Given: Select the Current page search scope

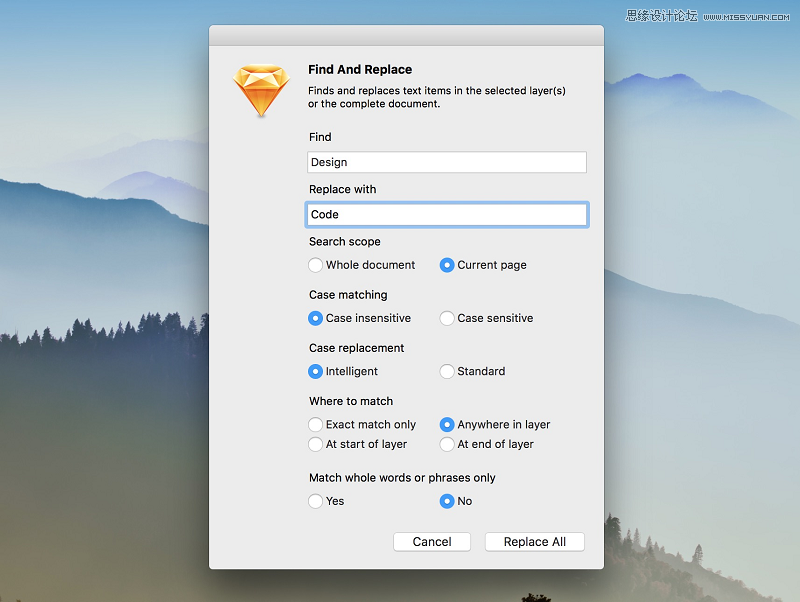Looking at the screenshot, I should coord(447,265).
